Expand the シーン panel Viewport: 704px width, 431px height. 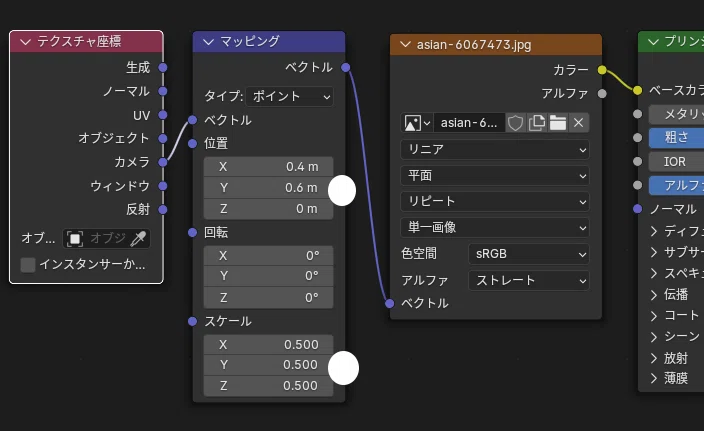pyautogui.click(x=654, y=337)
